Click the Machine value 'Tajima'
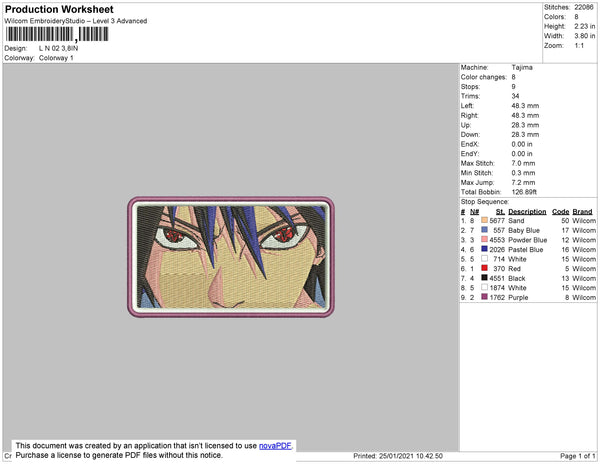Screen dimensions: 600x464 tap(522, 67)
